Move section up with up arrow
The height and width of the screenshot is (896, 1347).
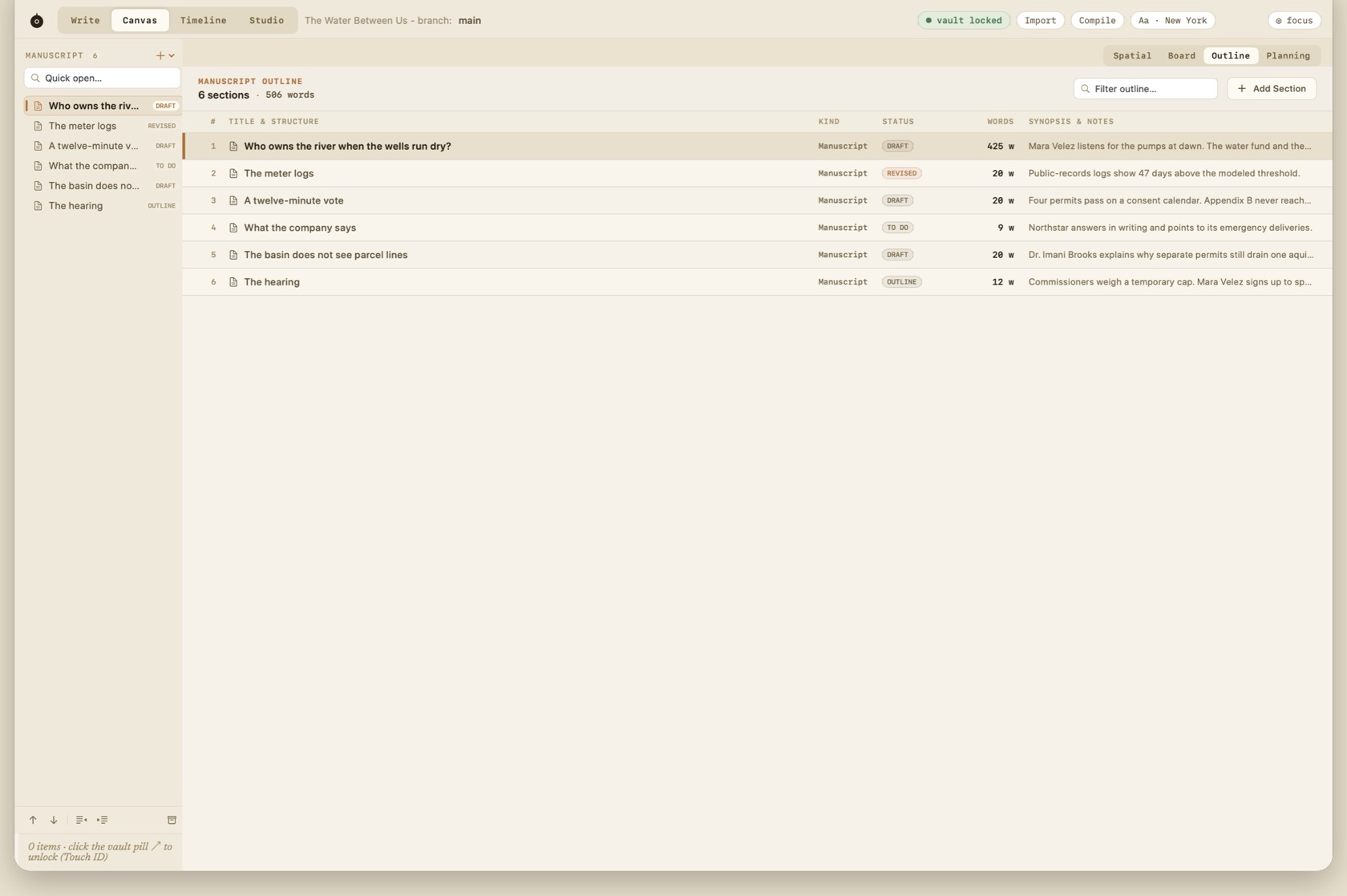coord(33,820)
